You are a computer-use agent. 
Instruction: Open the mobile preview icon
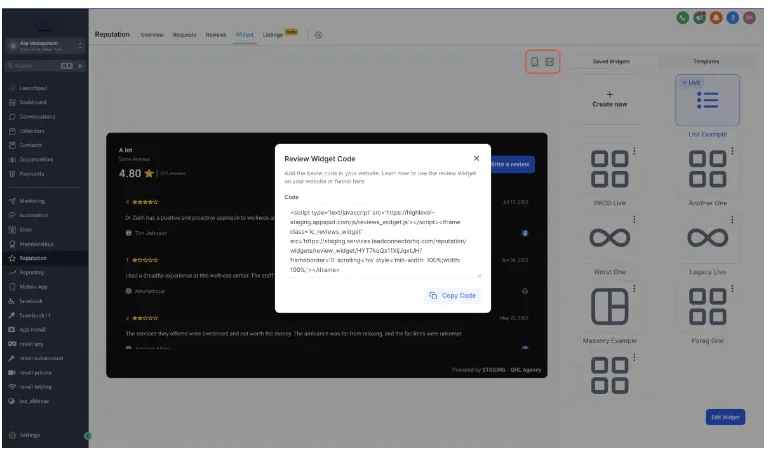(x=535, y=62)
